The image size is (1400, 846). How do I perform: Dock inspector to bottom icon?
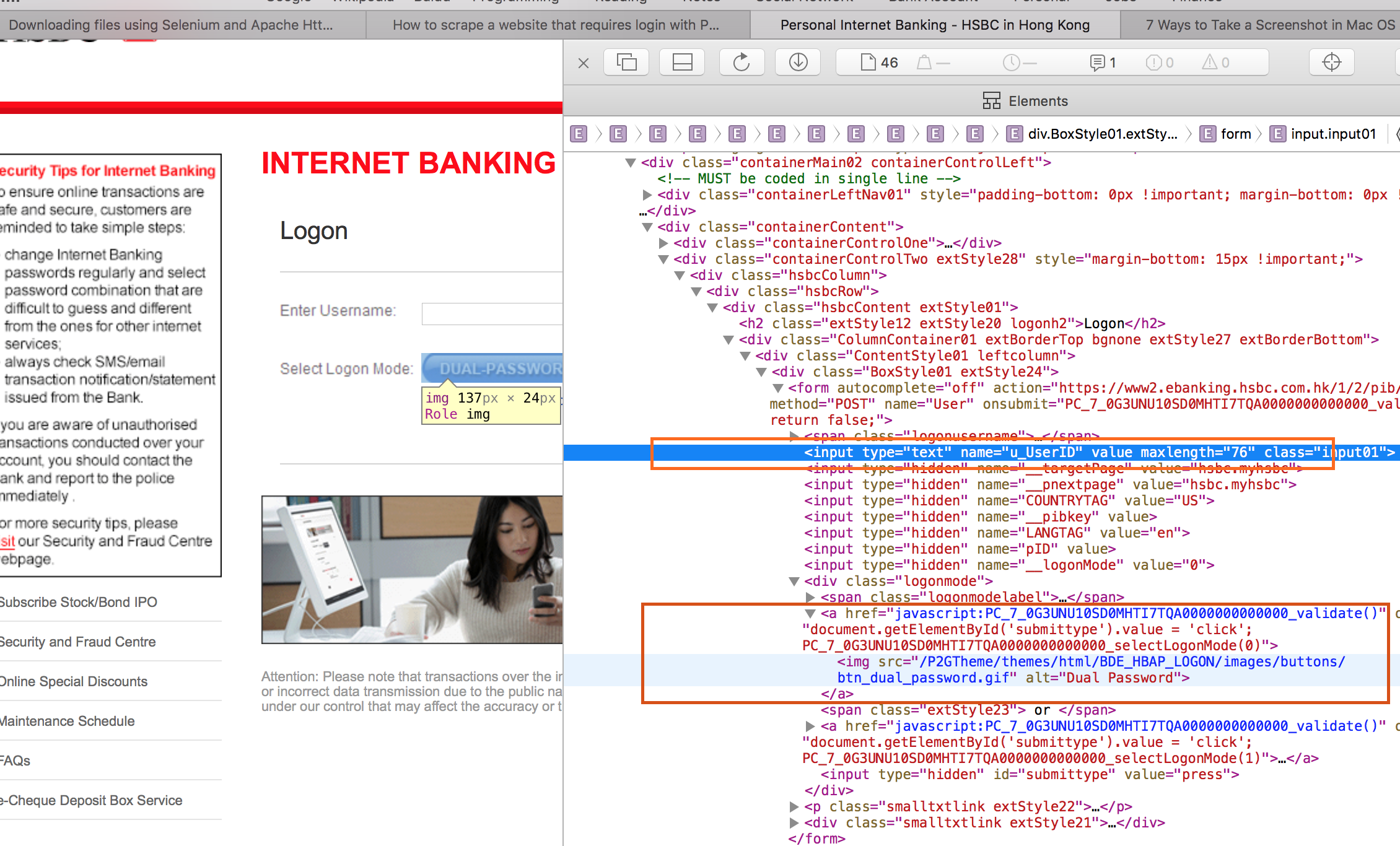pyautogui.click(x=682, y=62)
